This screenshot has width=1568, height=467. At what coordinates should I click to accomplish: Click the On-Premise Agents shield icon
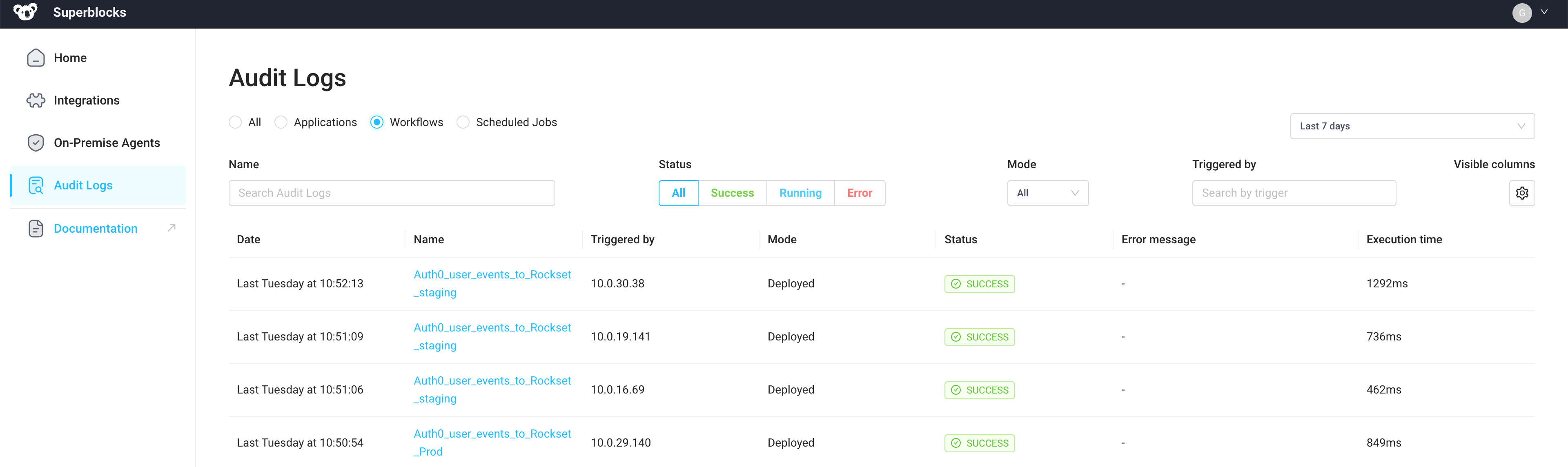click(x=36, y=142)
